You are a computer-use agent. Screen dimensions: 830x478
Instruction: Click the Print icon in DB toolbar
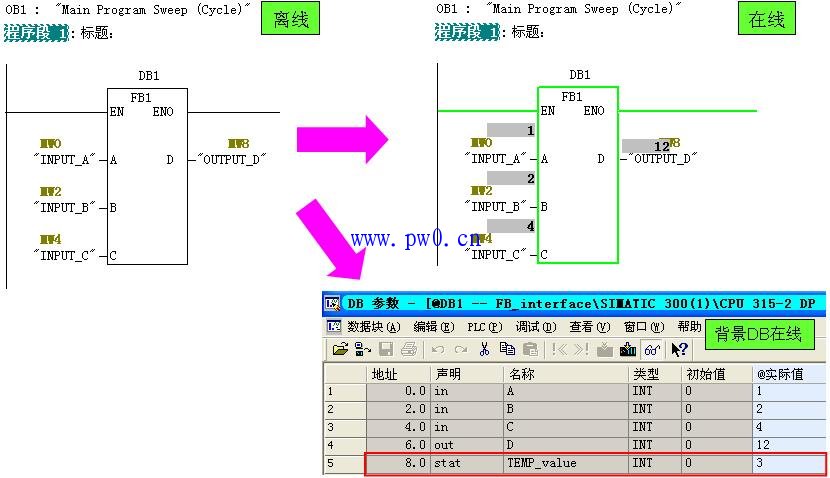pyautogui.click(x=408, y=349)
